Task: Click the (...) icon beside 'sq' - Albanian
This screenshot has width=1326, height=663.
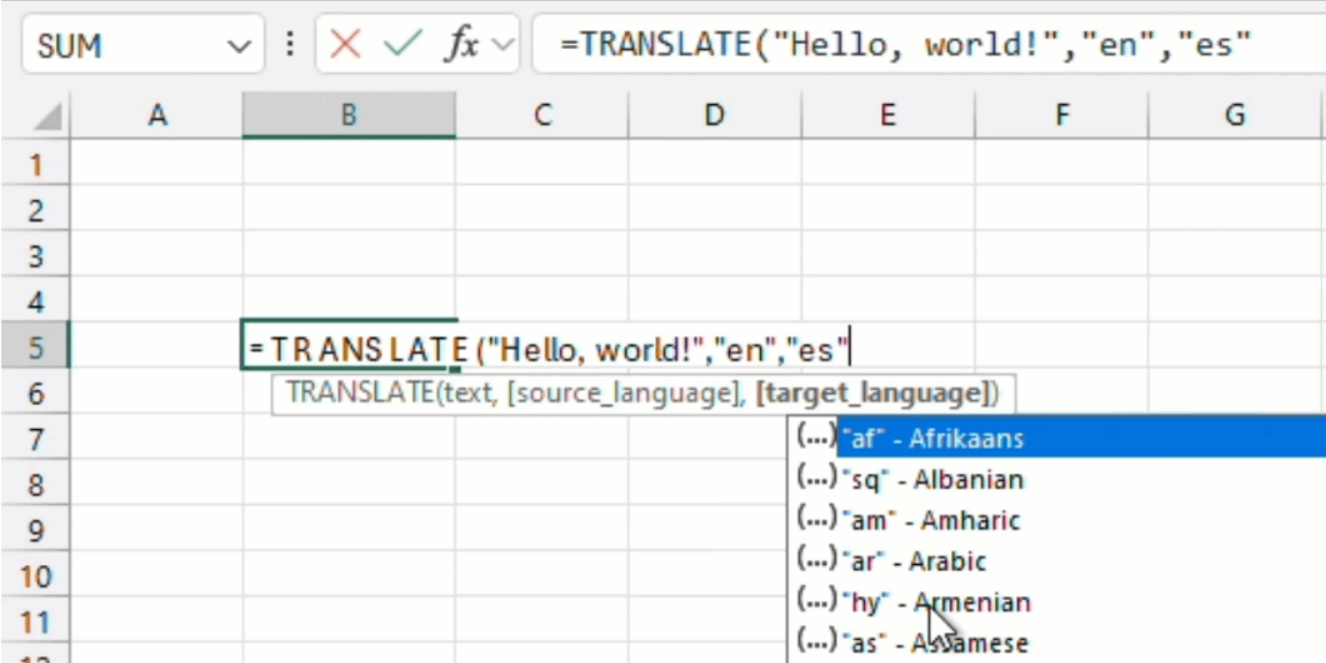Action: pyautogui.click(x=817, y=479)
